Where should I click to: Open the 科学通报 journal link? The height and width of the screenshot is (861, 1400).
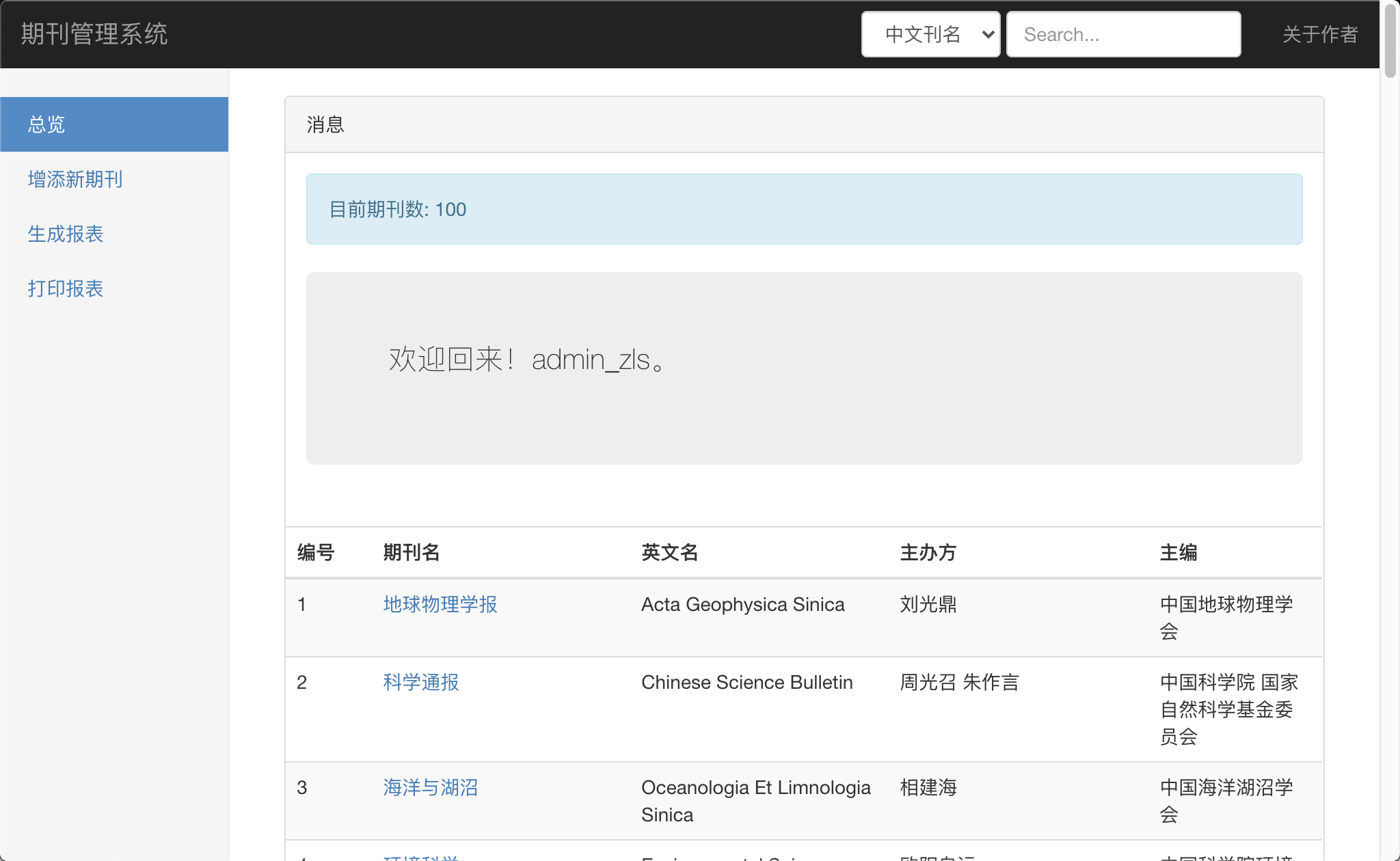pyautogui.click(x=420, y=682)
